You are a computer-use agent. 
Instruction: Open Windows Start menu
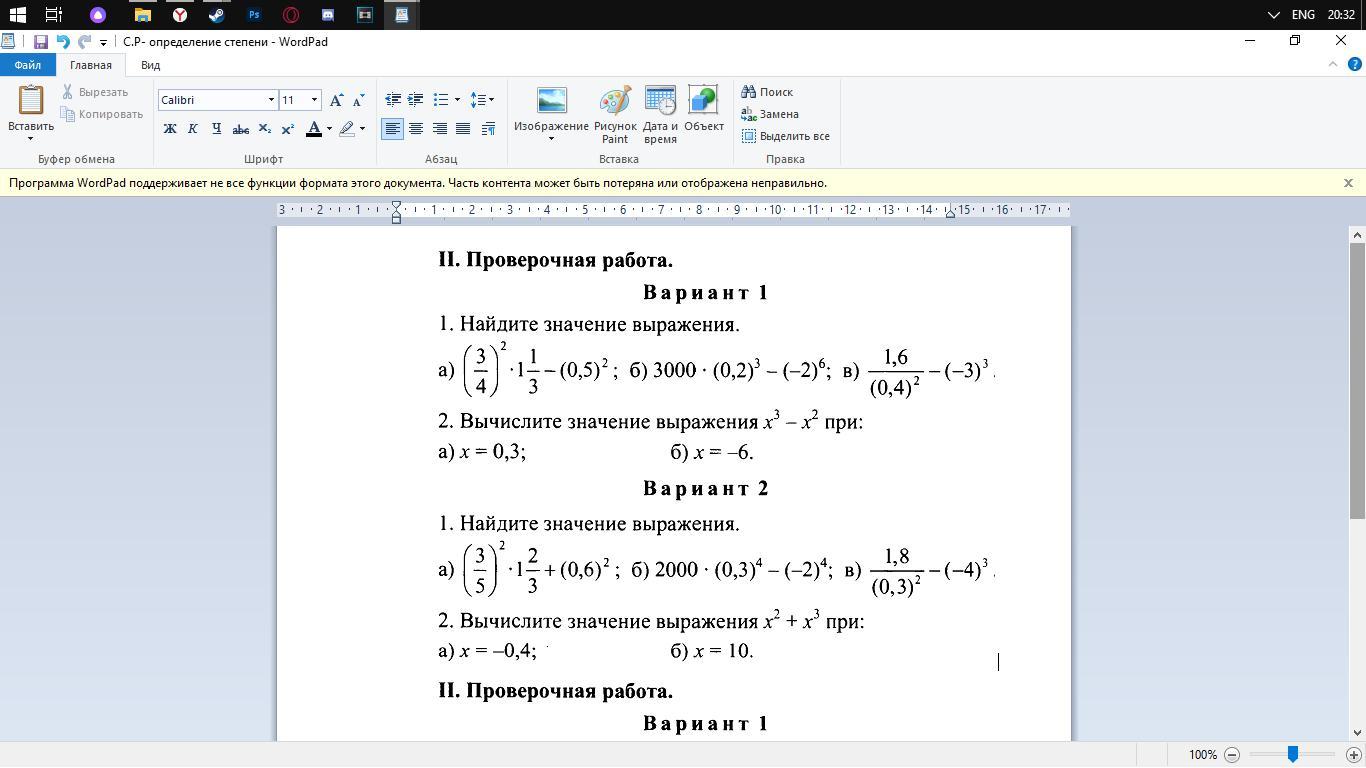[17, 15]
